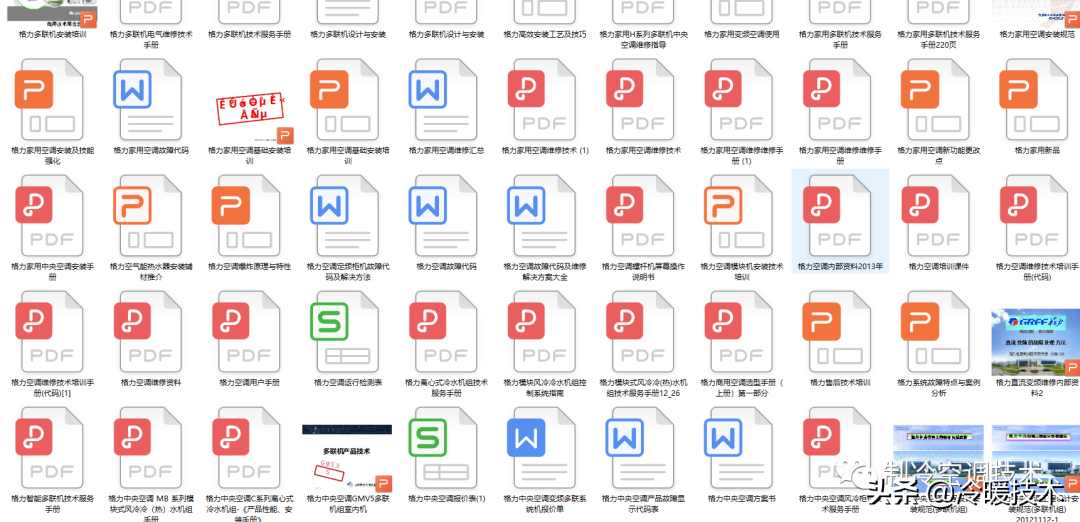Image resolution: width=1080 pixels, height=522 pixels.
Task: Select the 格力家用空调维修技术 (1) PDF icon
Action: (x=541, y=100)
